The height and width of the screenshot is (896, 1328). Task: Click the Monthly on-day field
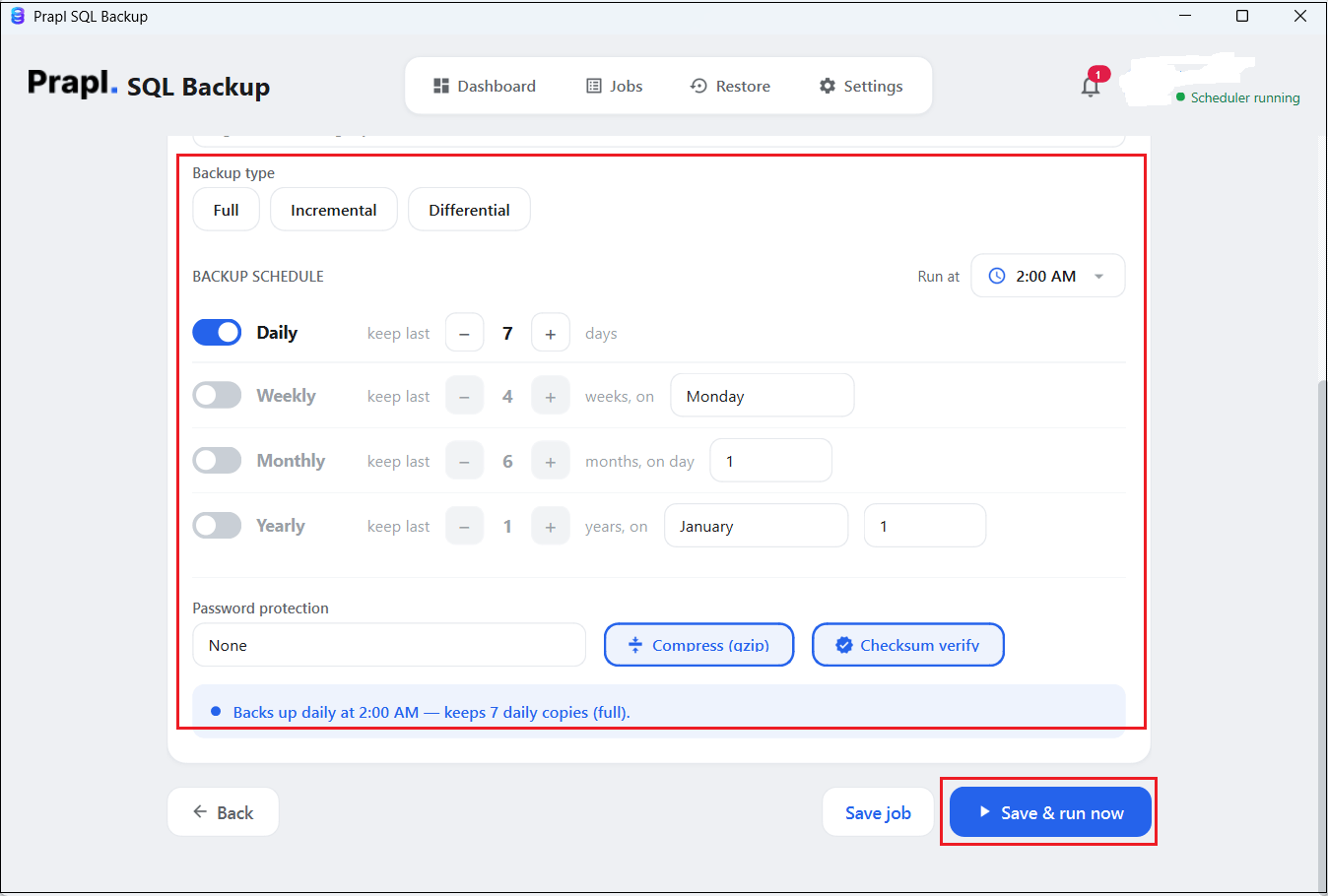pos(771,461)
